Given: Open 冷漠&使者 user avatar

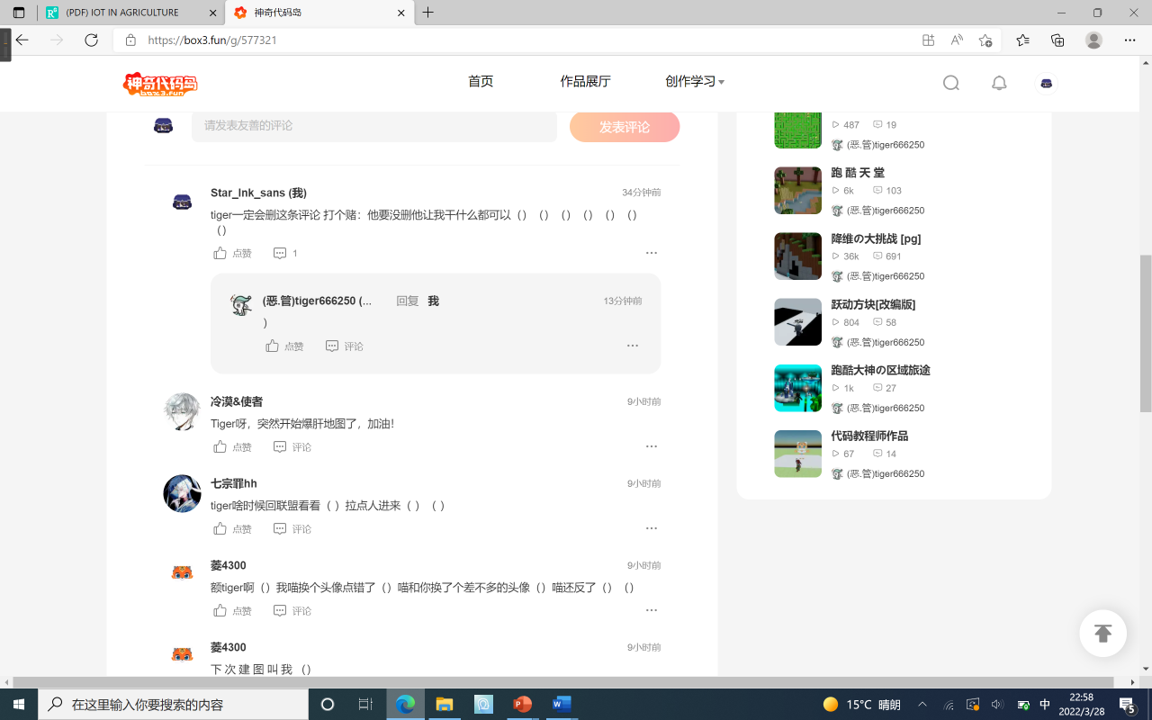Looking at the screenshot, I should coord(181,411).
